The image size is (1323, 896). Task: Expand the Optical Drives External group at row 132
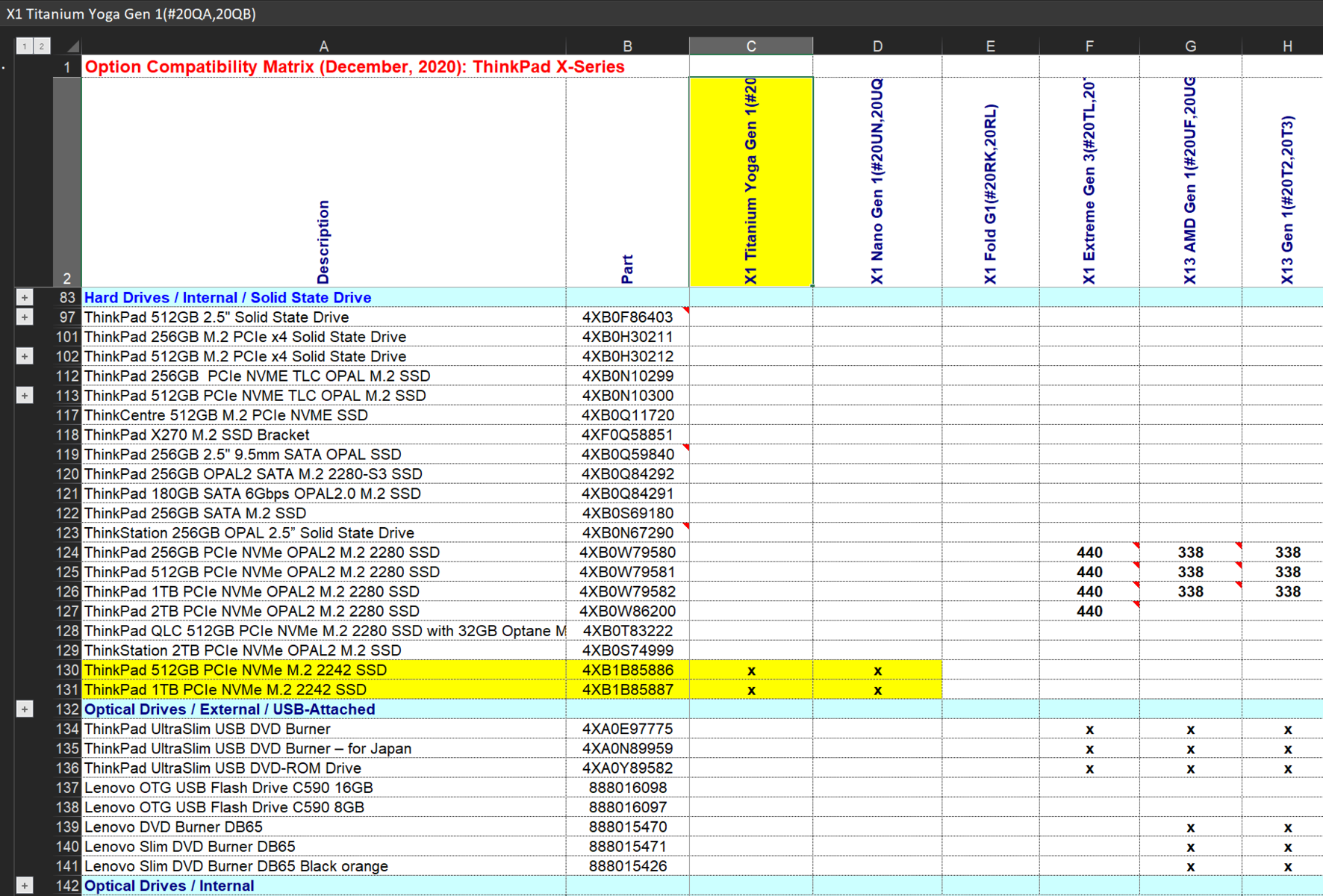(25, 709)
